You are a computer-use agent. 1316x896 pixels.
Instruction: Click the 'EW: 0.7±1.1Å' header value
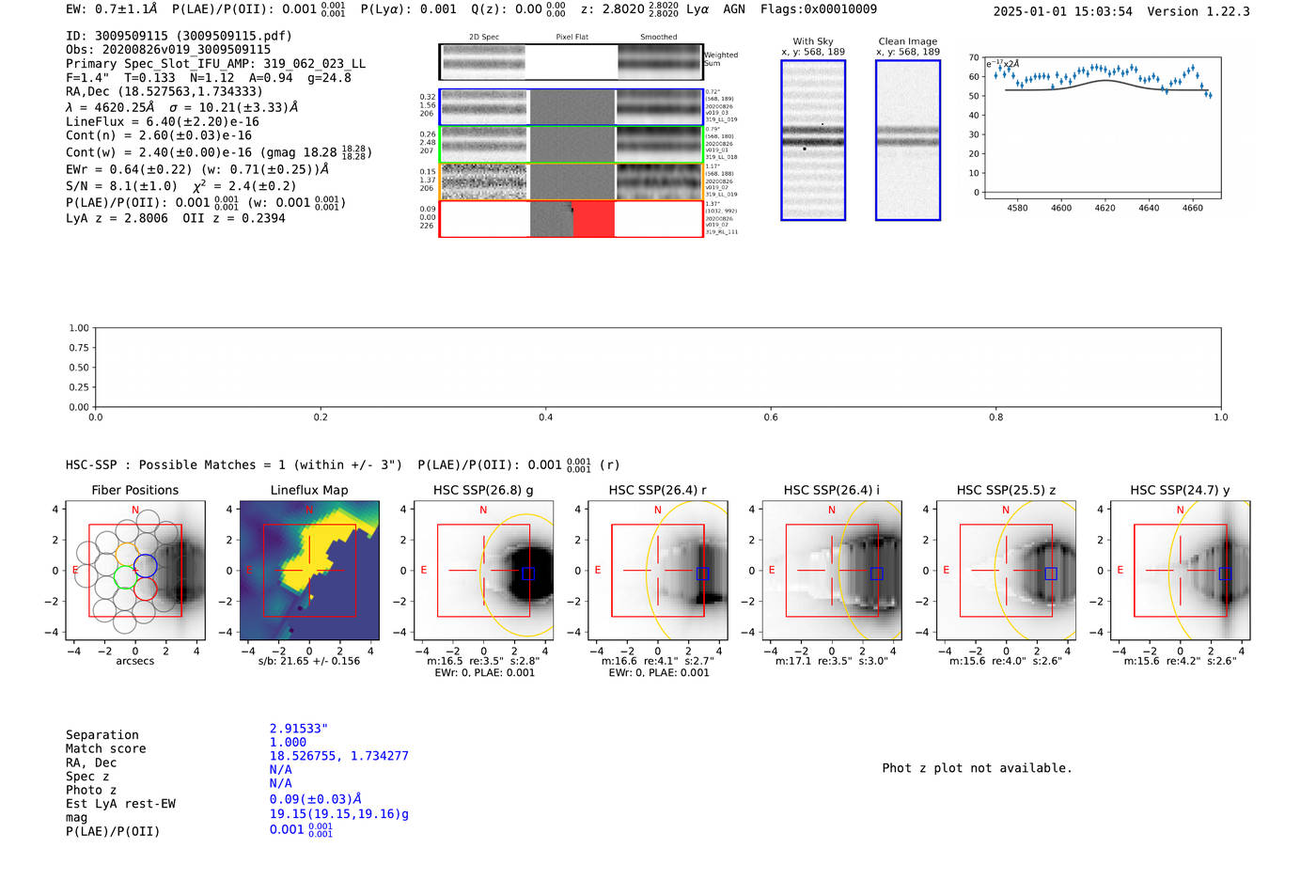(x=112, y=9)
